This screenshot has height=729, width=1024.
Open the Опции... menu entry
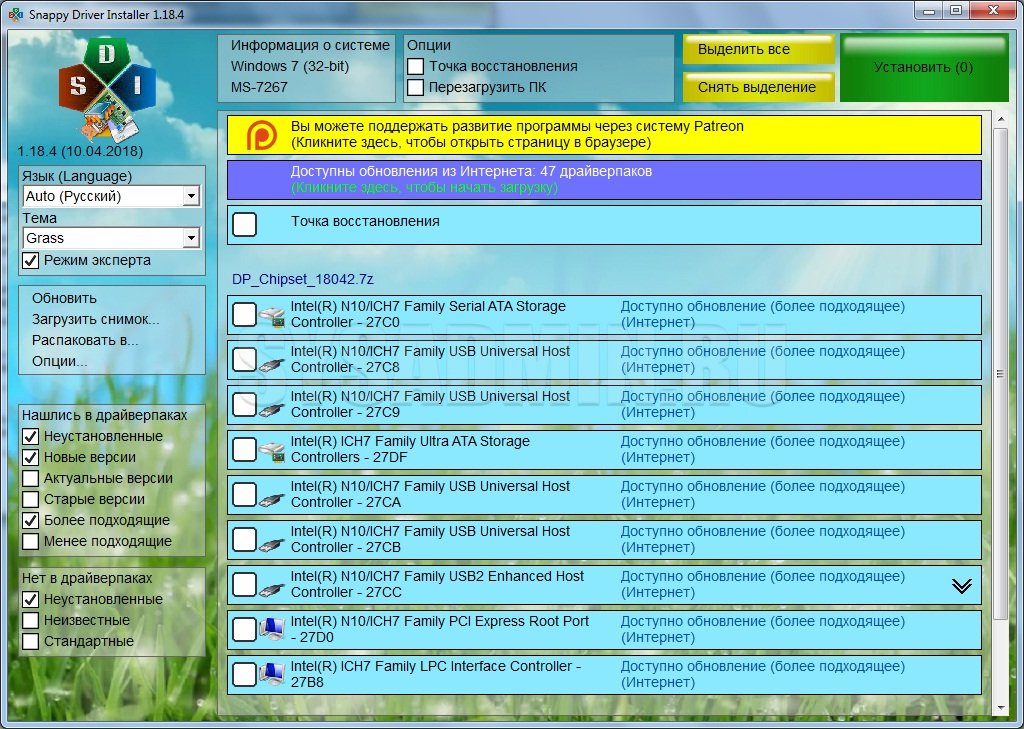60,361
